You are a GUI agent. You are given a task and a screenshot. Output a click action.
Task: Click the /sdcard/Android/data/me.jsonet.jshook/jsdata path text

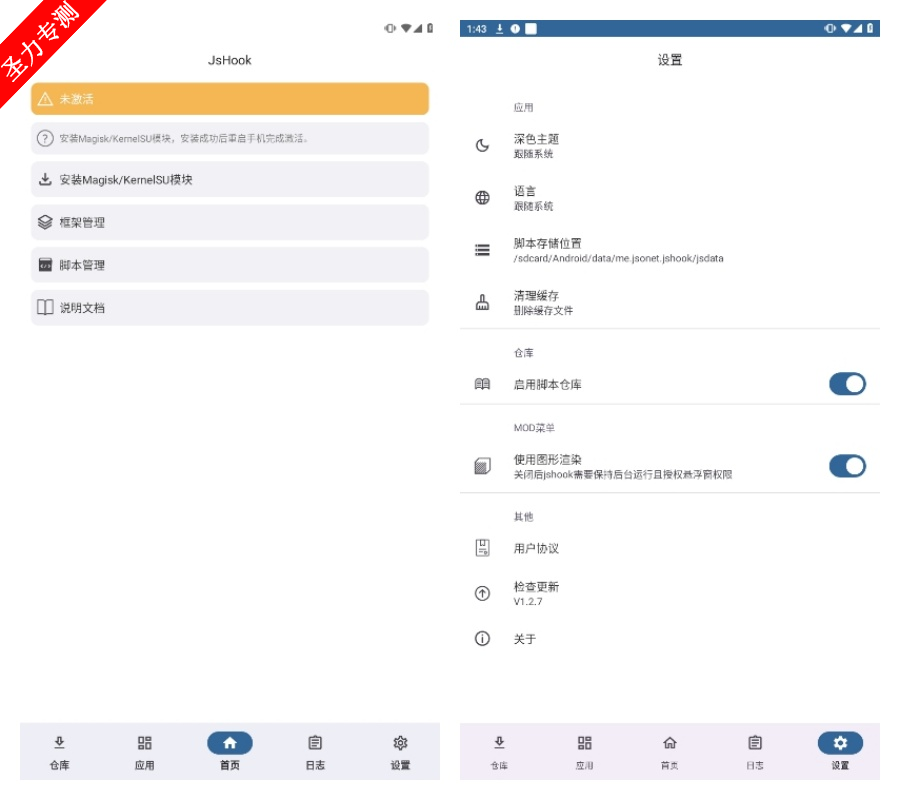pos(618,258)
